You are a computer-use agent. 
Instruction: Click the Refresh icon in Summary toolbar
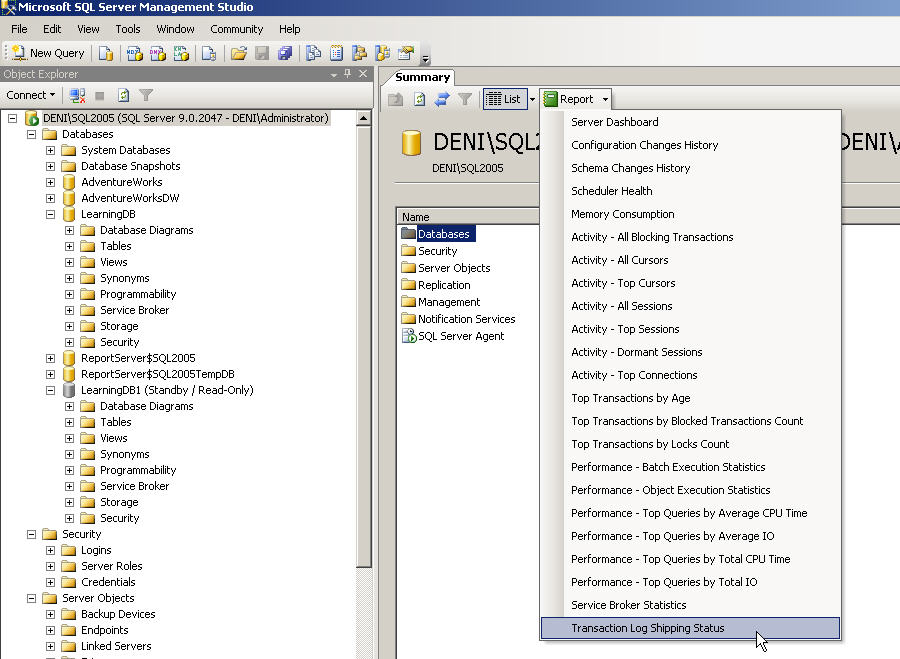tap(420, 99)
